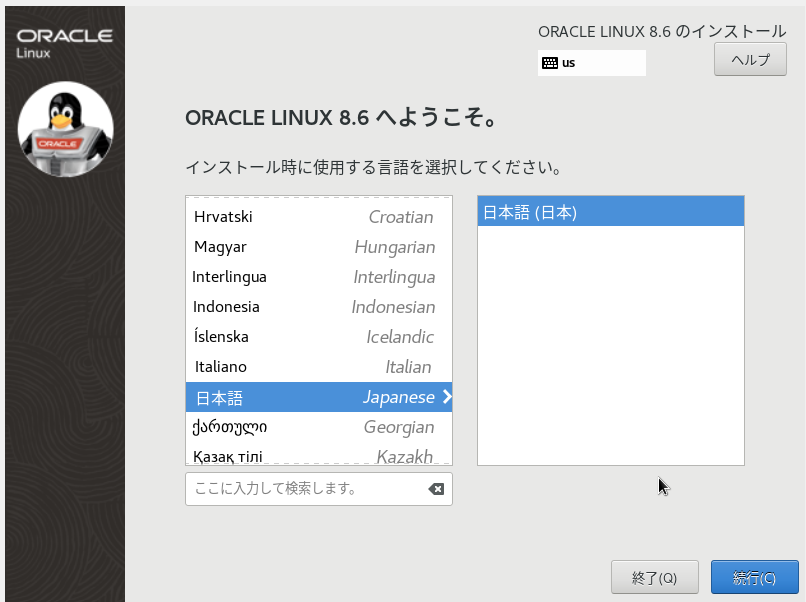Pick Íslenska Icelandic language
This screenshot has height=602, width=806.
pos(319,337)
